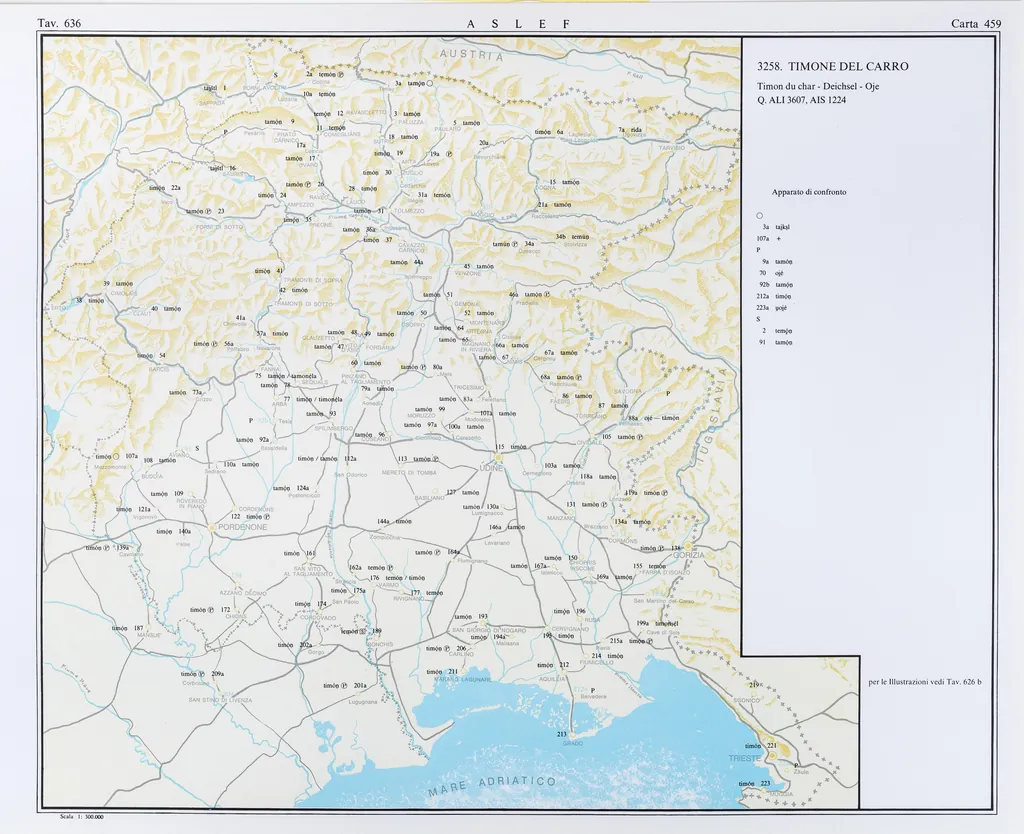Screen dimensions: 1024x834
Task: Click legend entry 70 ojé
Action: 774,273
